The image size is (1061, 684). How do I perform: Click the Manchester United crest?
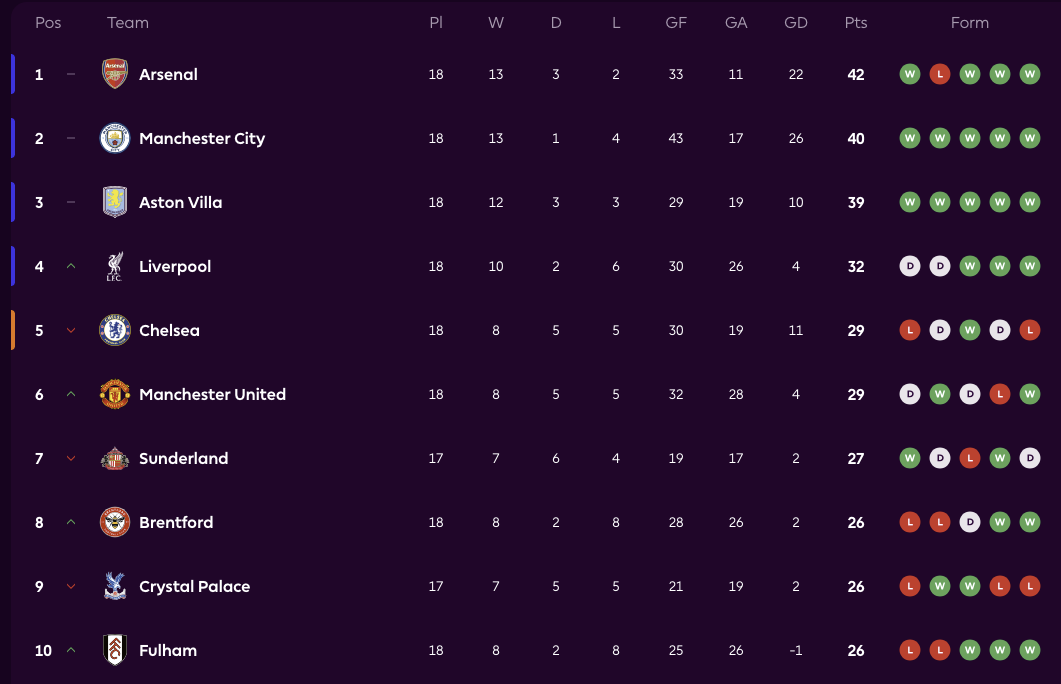[x=115, y=394]
